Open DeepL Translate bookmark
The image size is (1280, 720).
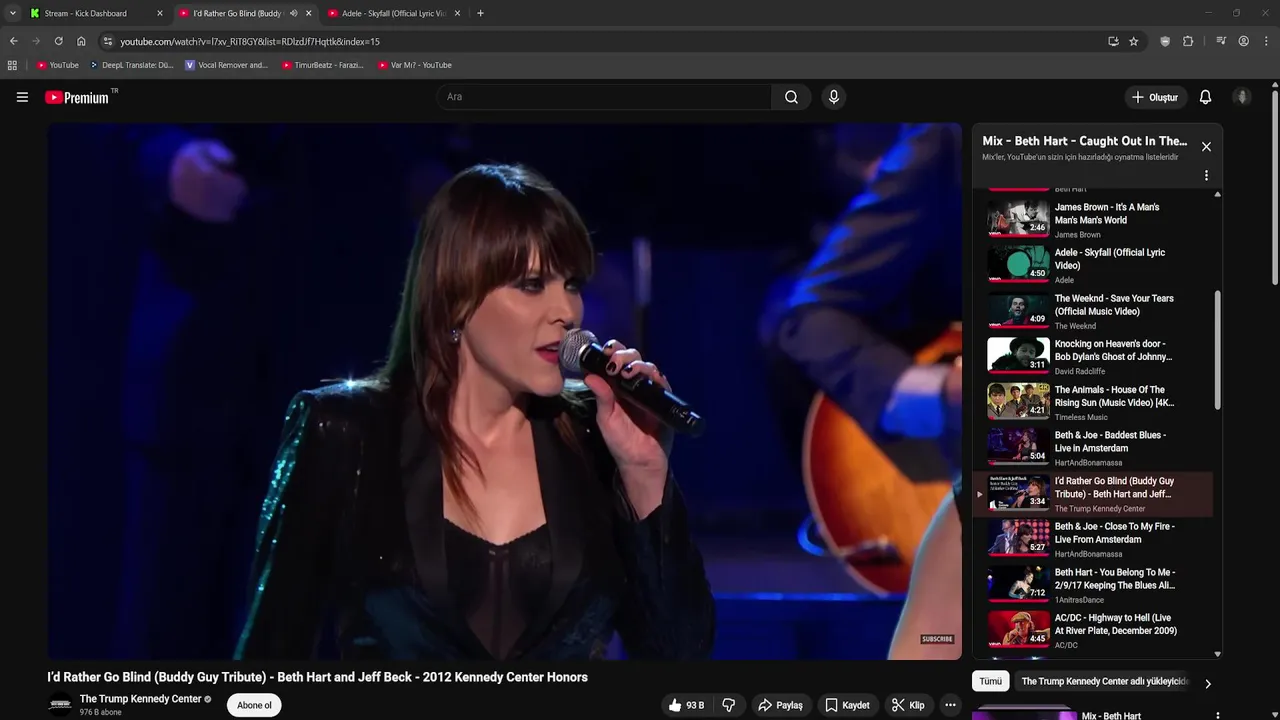pos(131,65)
